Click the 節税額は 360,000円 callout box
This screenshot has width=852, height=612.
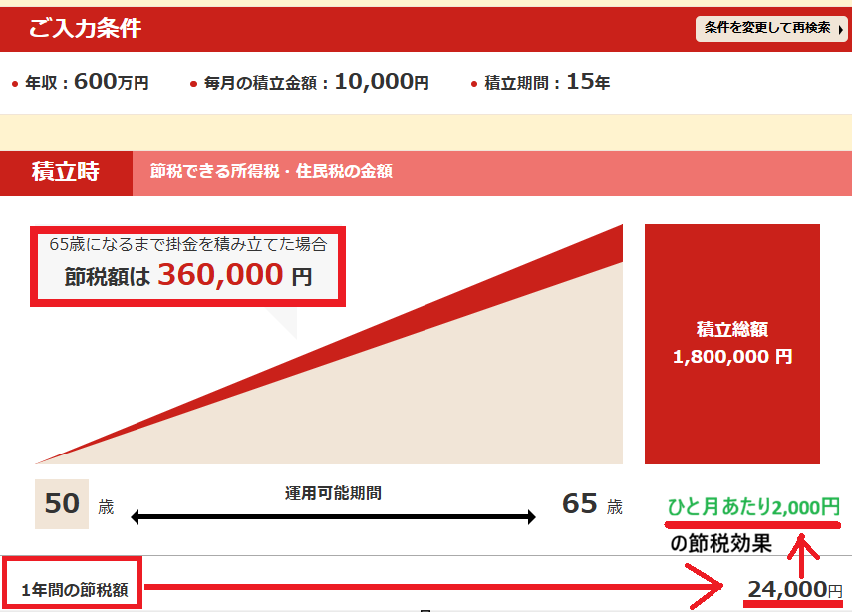pyautogui.click(x=188, y=264)
